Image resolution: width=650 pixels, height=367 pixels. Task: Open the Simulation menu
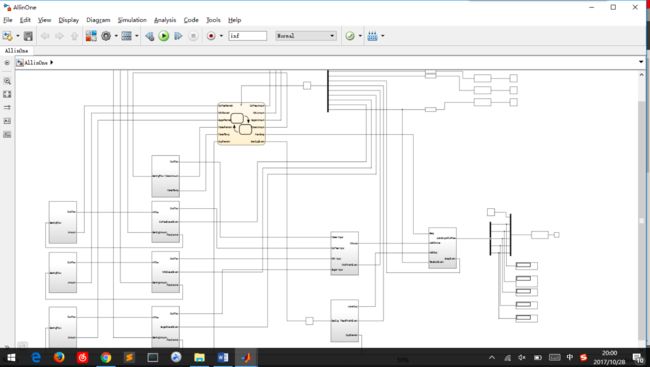click(132, 20)
